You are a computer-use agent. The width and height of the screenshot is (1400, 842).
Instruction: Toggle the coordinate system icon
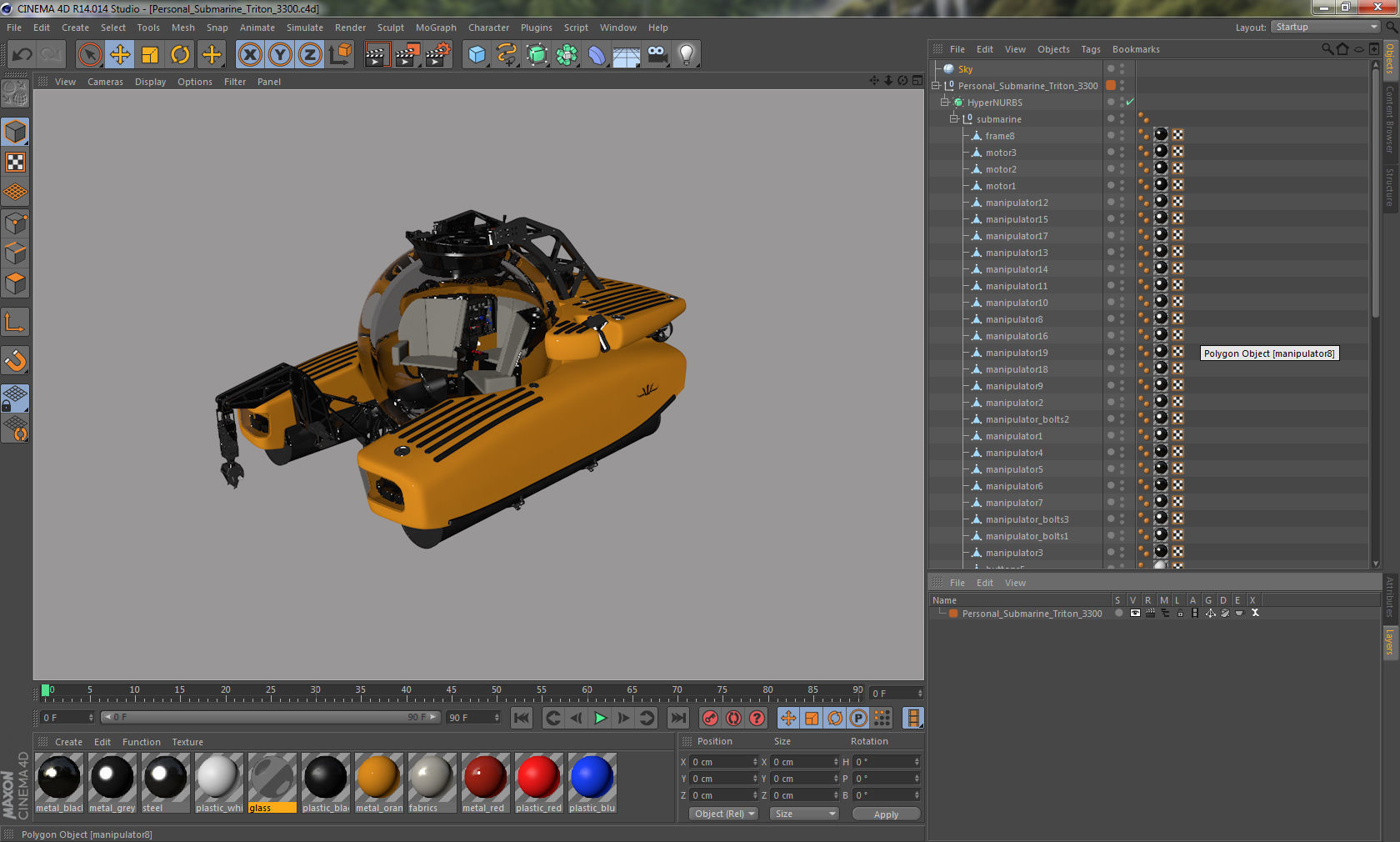340,55
